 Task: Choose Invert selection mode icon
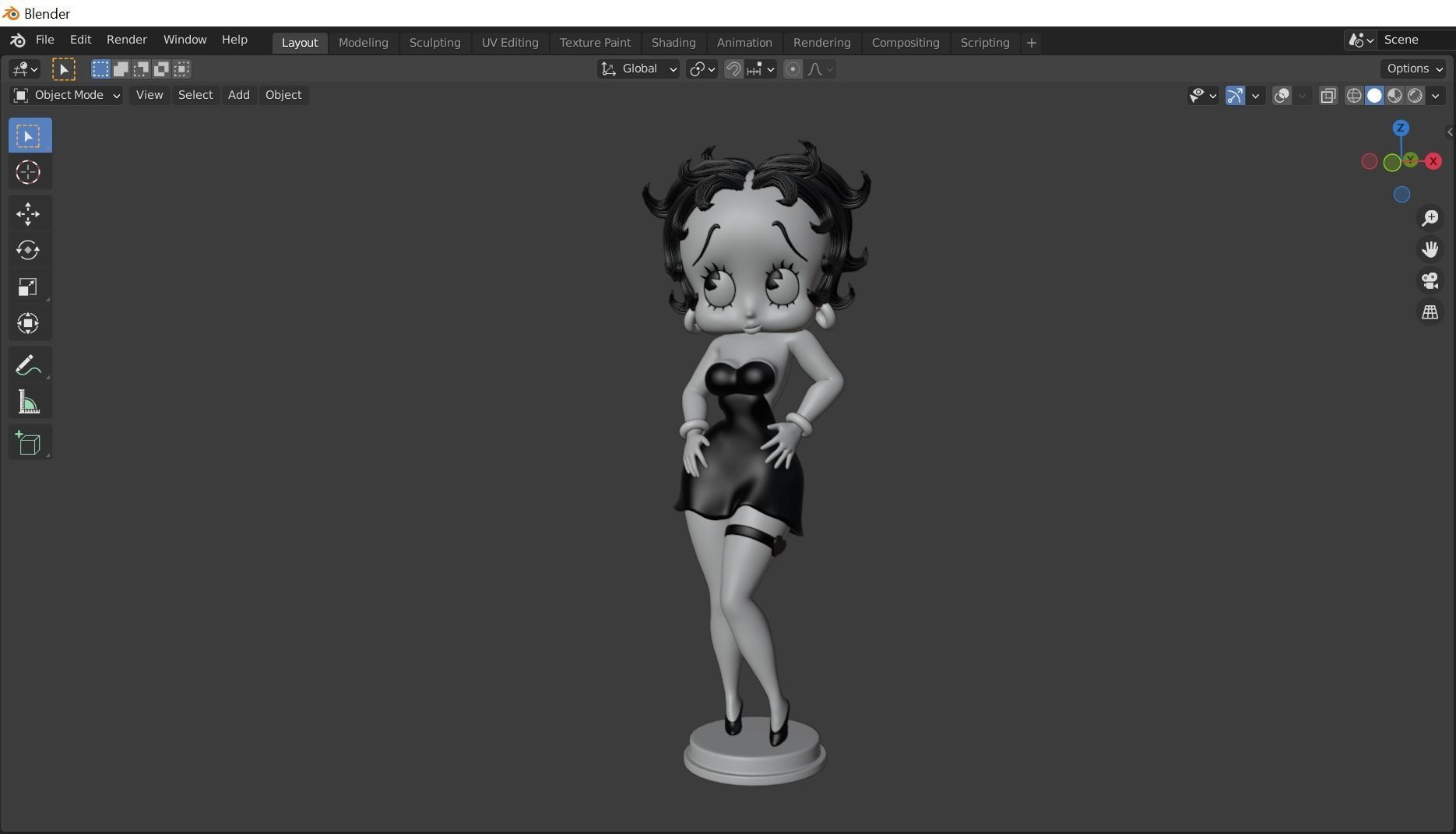tap(161, 69)
